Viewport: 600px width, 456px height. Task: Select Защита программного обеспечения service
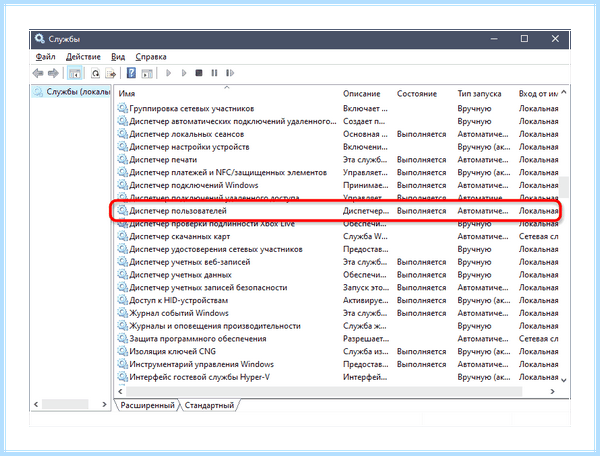click(338, 339)
